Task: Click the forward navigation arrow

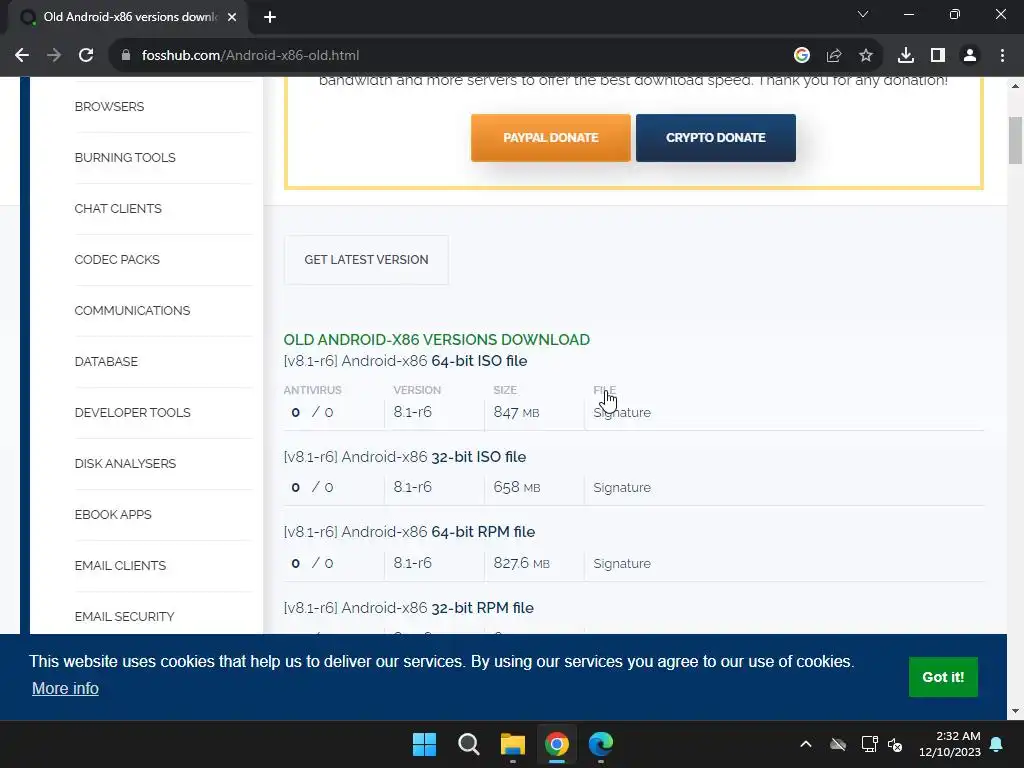Action: click(x=54, y=56)
